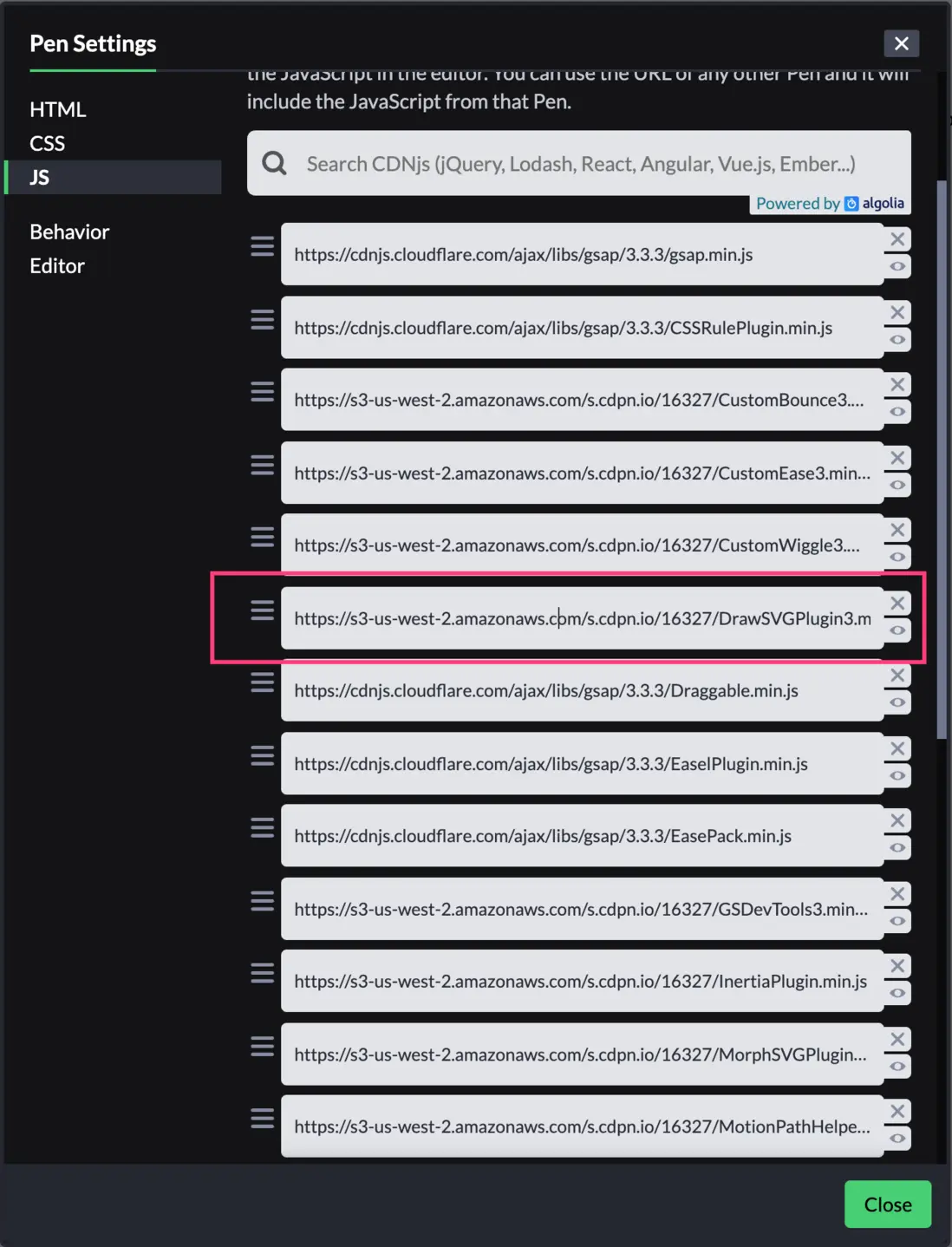
Task: Open the HTML settings tab
Action: [58, 109]
